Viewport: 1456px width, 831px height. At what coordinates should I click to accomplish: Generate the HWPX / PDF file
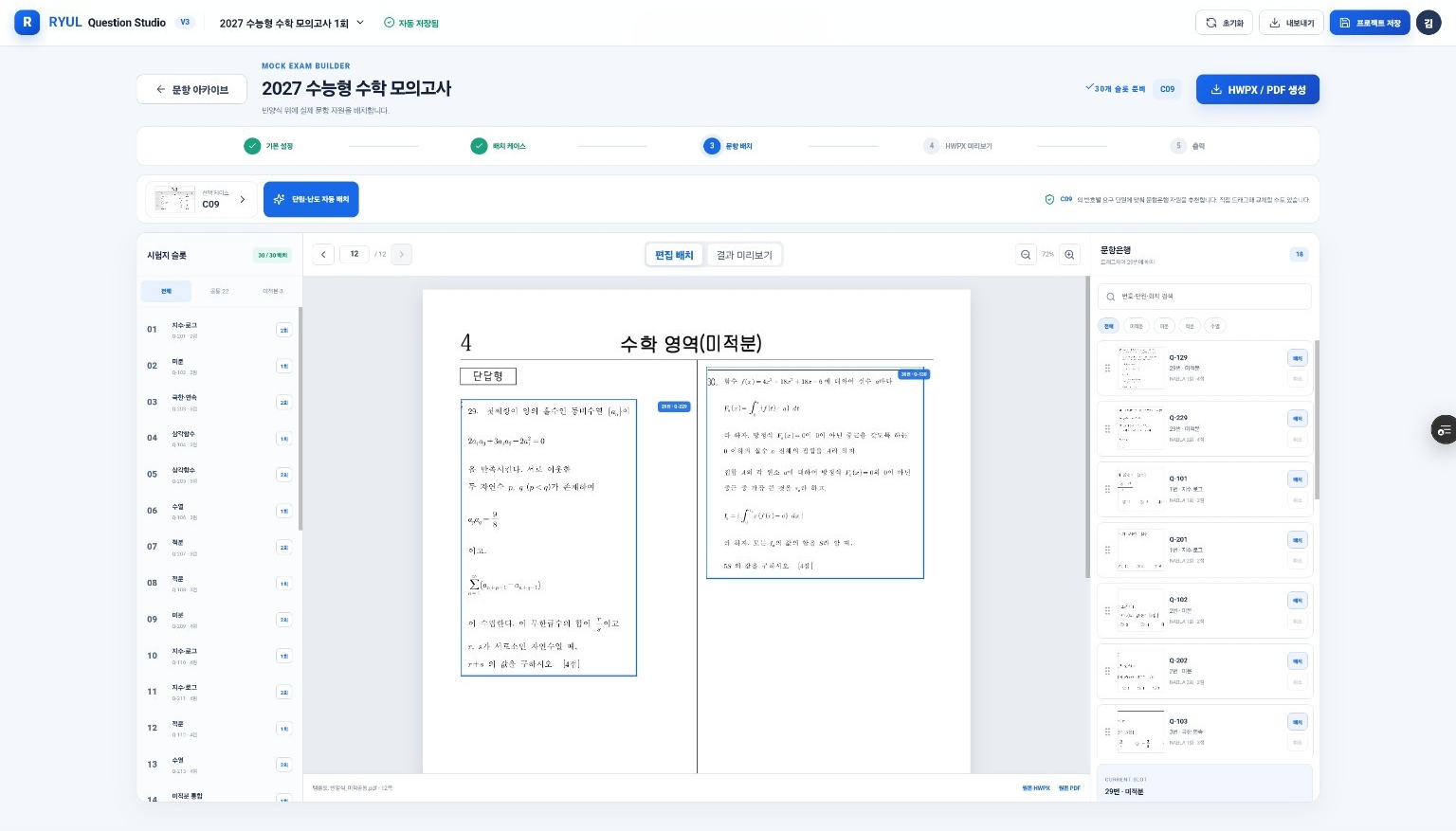tap(1258, 89)
